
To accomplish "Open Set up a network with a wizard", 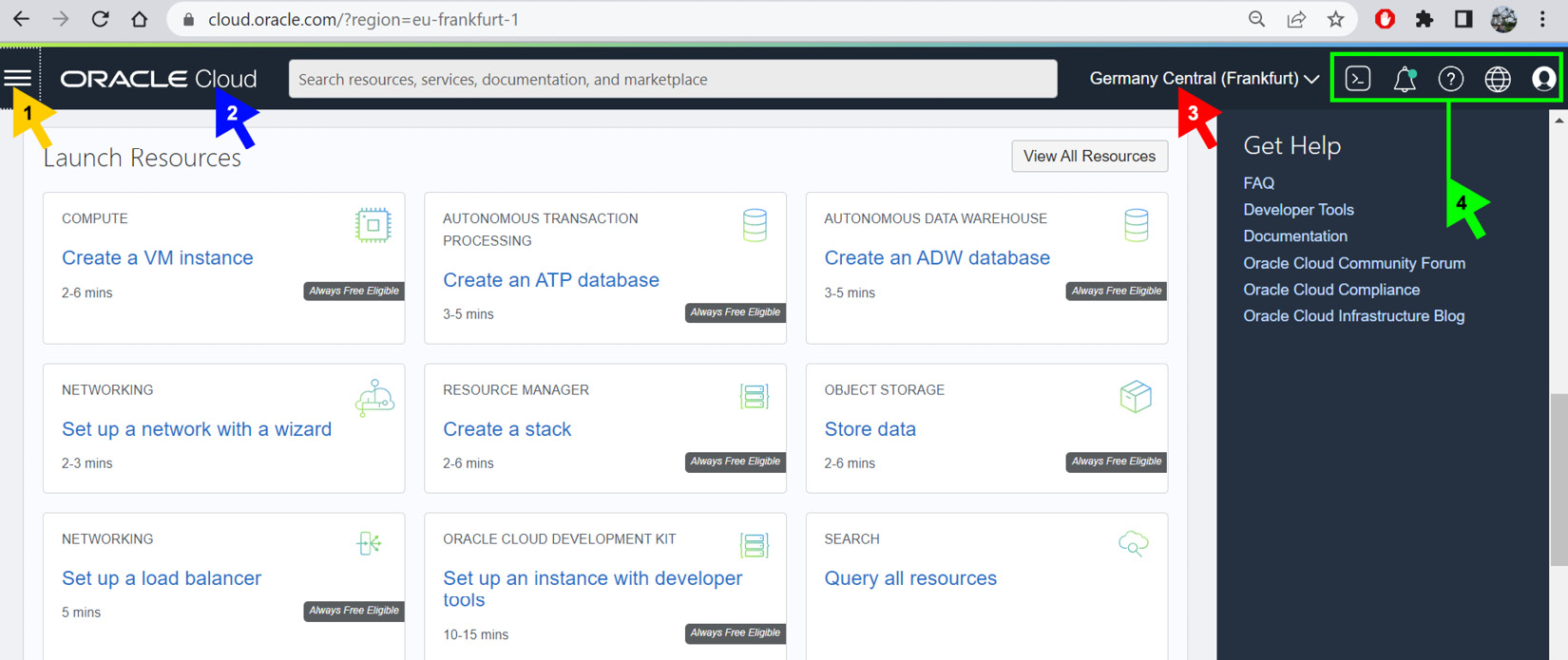I will (x=197, y=429).
